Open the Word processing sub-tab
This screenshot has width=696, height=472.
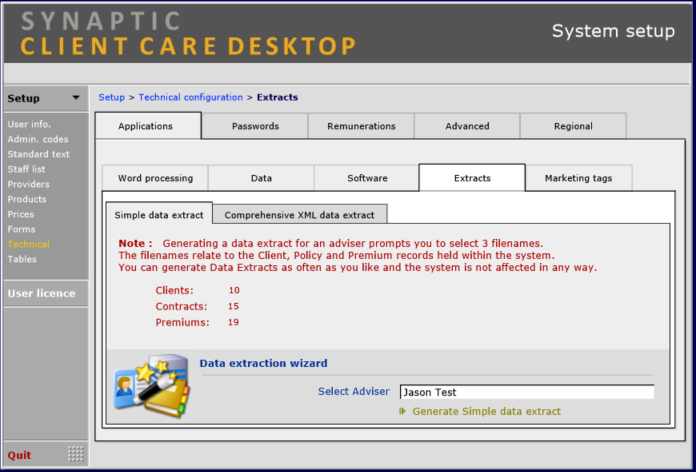[155, 178]
